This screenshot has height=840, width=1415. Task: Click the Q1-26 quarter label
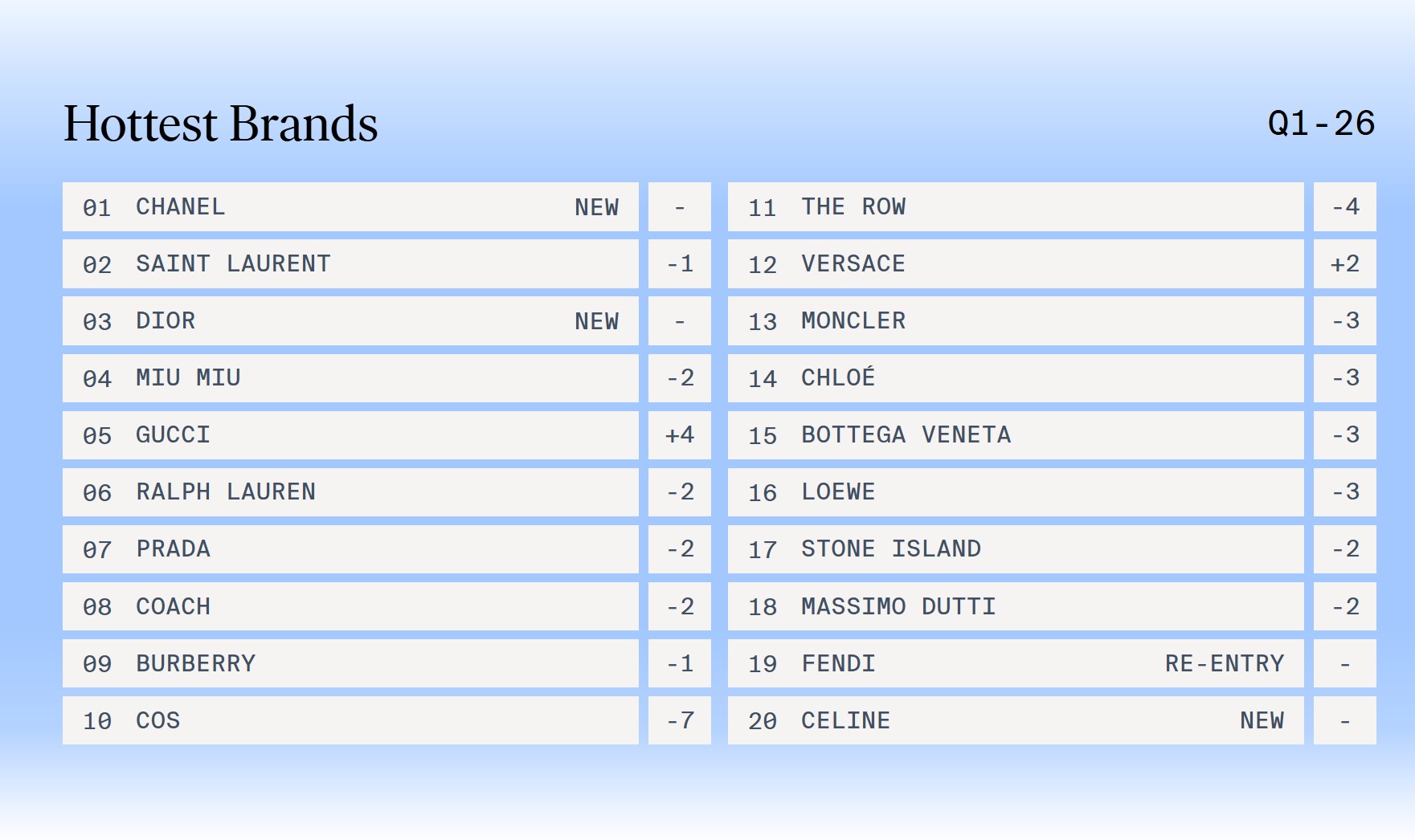click(x=1321, y=124)
